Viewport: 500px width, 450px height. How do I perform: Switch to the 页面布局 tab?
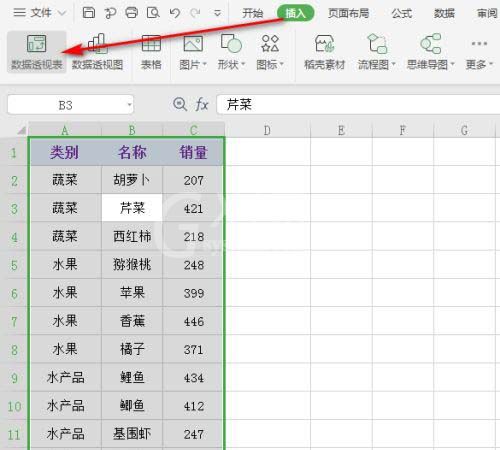[348, 13]
